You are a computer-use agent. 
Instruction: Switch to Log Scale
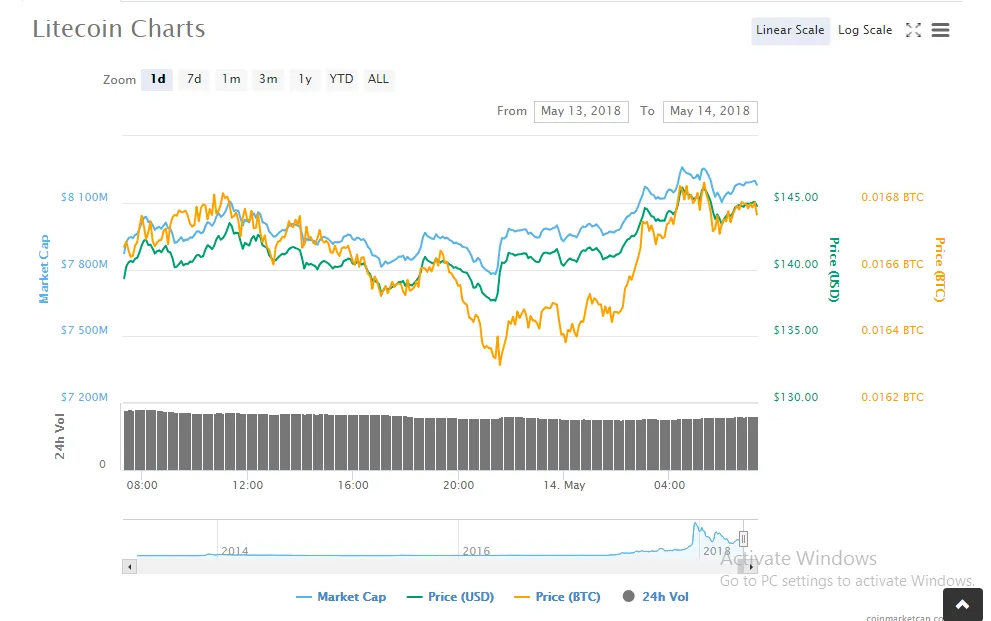865,30
